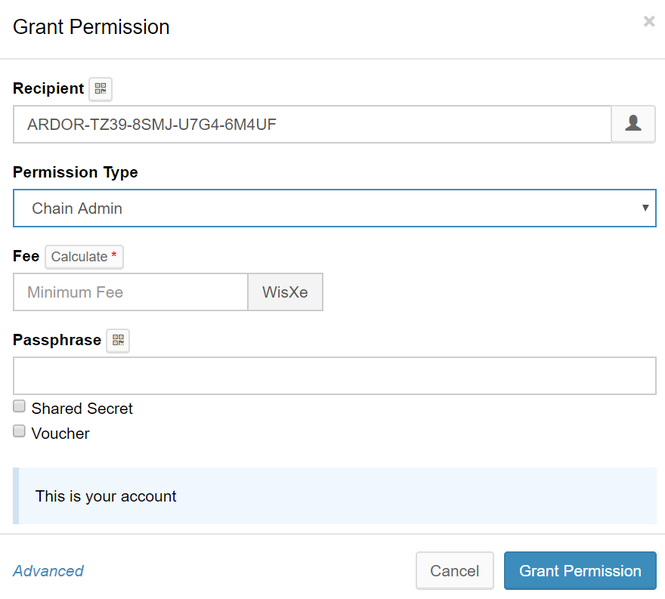Enable the Shared Secret checkbox
This screenshot has height=599, width=665.
pos(19,407)
